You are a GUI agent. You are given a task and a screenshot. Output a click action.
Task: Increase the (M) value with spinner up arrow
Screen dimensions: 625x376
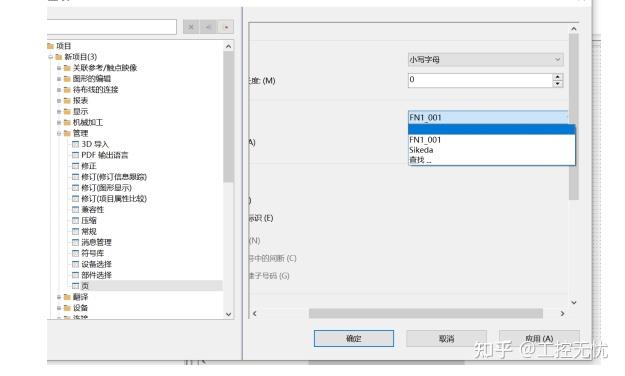(558, 77)
